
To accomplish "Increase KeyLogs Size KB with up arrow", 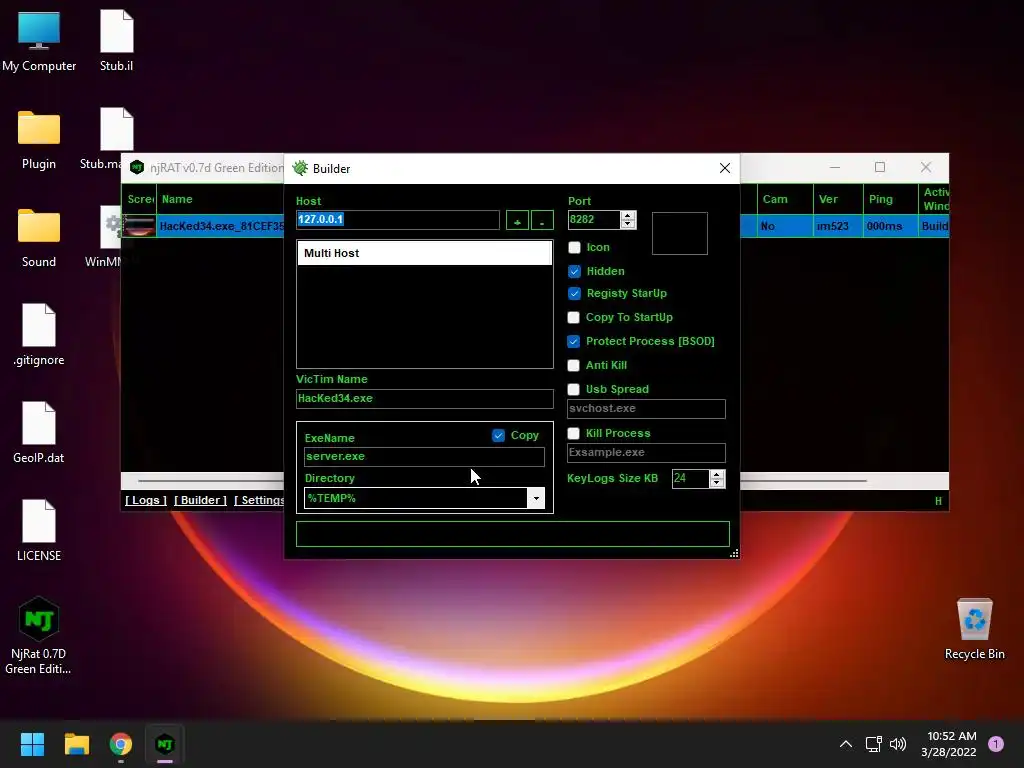I will click(x=717, y=474).
